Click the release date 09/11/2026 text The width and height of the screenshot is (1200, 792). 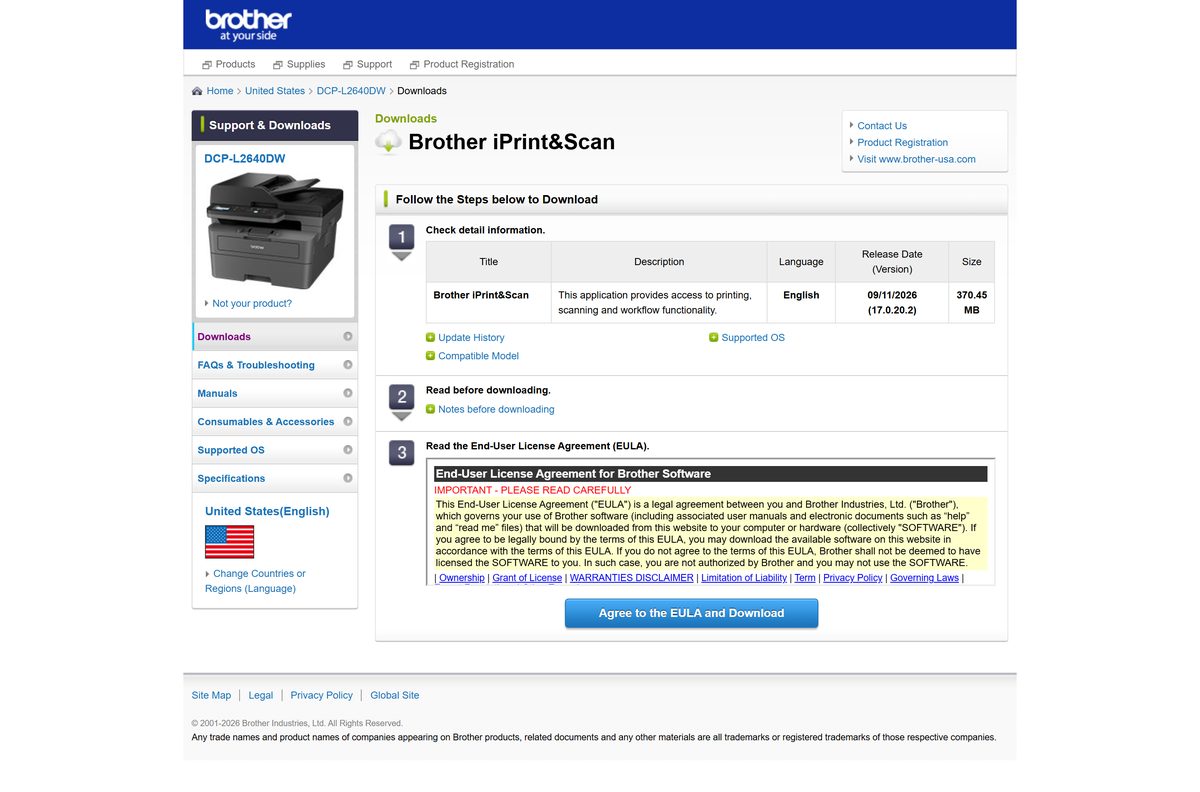(892, 295)
